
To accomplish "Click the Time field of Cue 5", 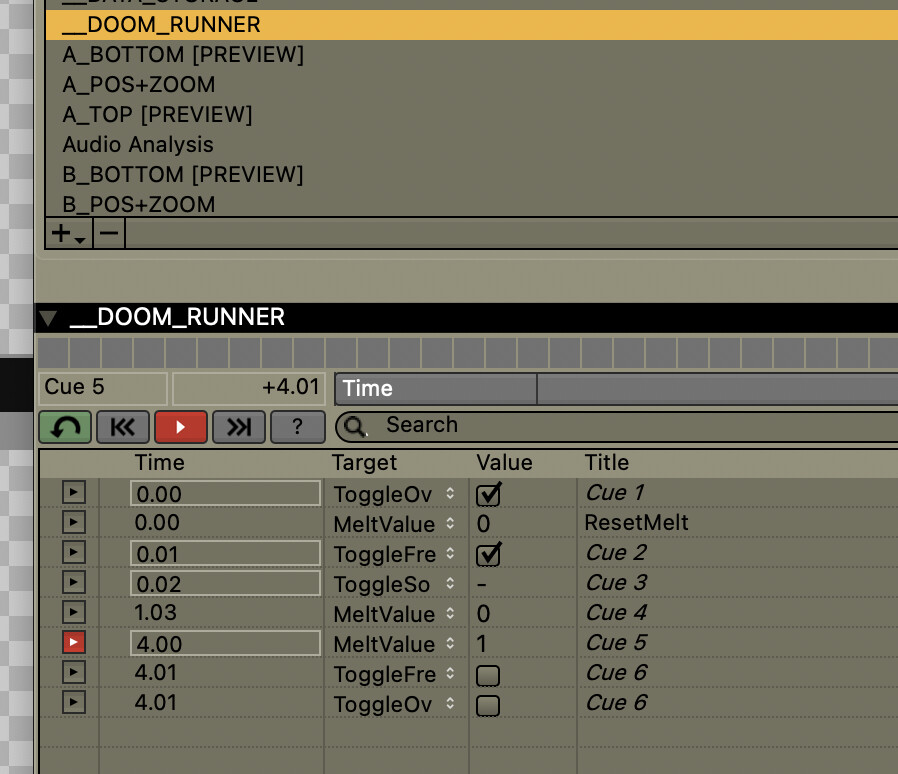I will pyautogui.click(x=224, y=643).
